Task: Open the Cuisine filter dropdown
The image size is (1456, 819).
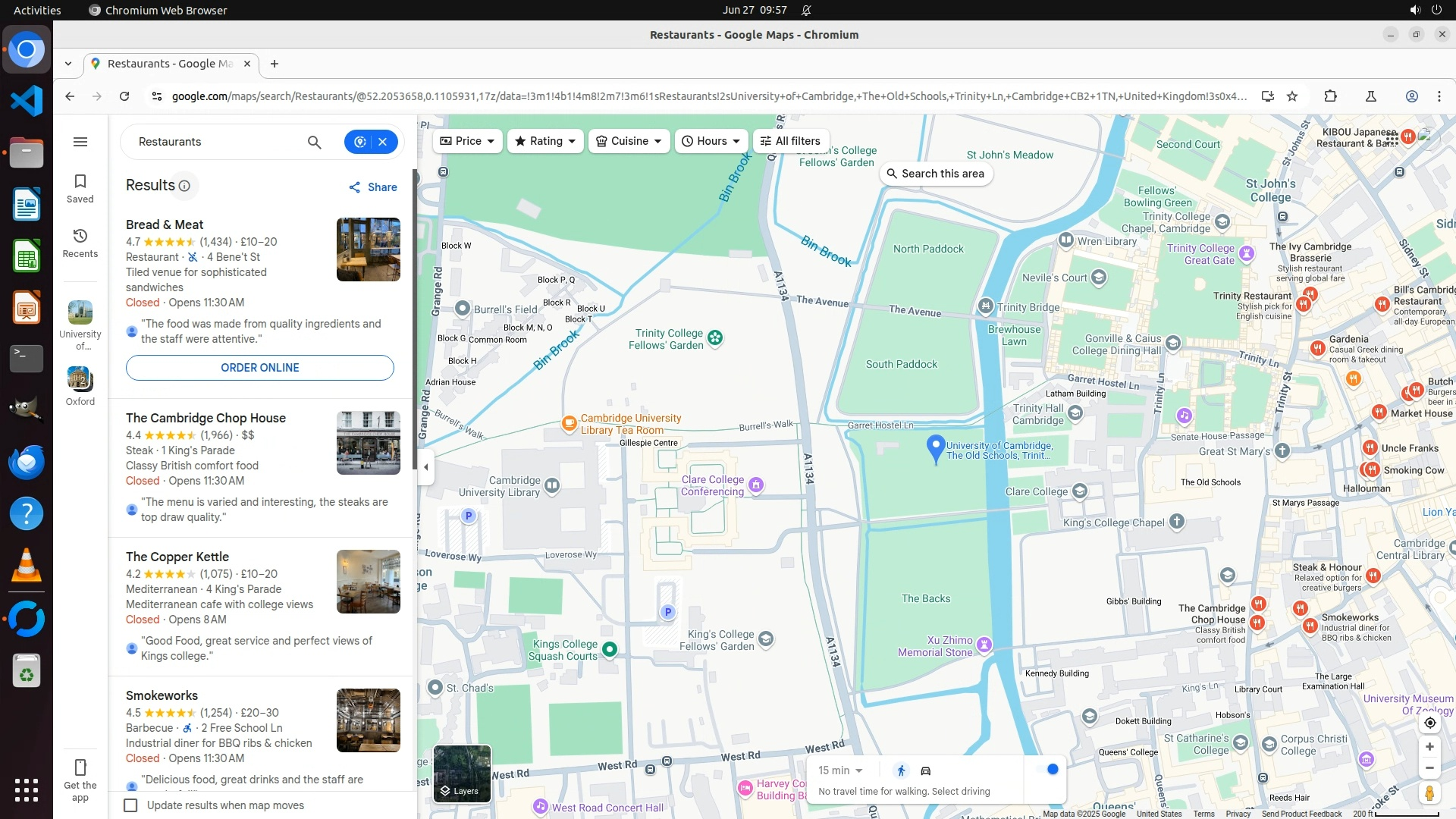Action: (629, 141)
